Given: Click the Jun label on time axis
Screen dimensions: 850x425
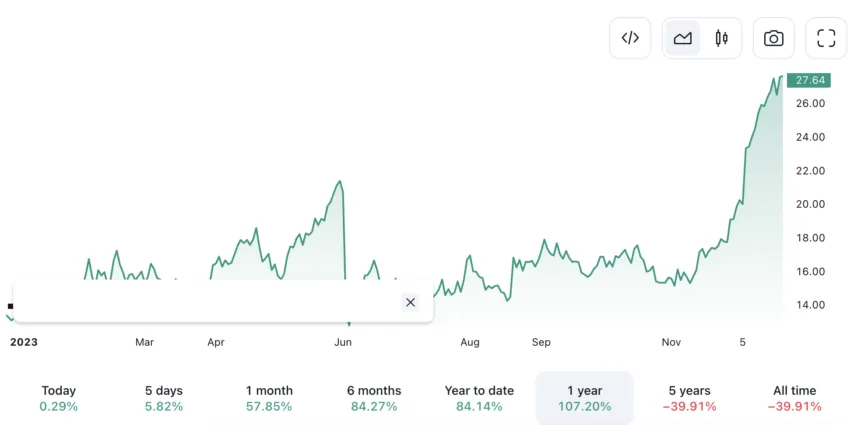Looking at the screenshot, I should (x=343, y=342).
